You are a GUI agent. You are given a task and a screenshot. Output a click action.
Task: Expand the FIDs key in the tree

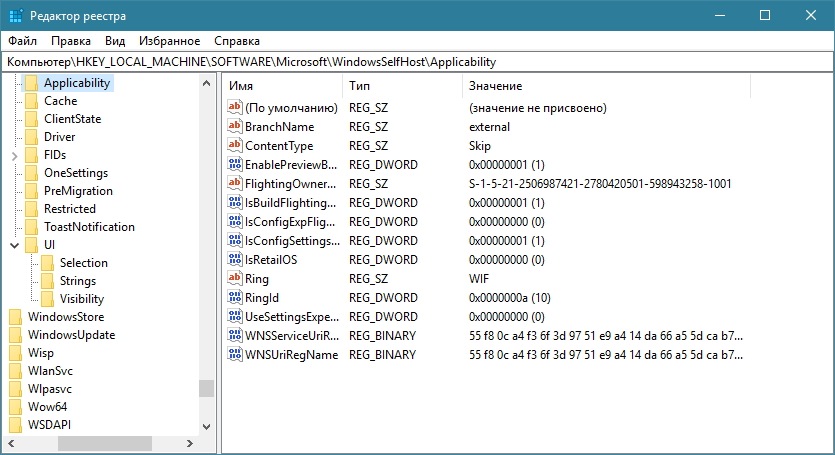pyautogui.click(x=14, y=156)
